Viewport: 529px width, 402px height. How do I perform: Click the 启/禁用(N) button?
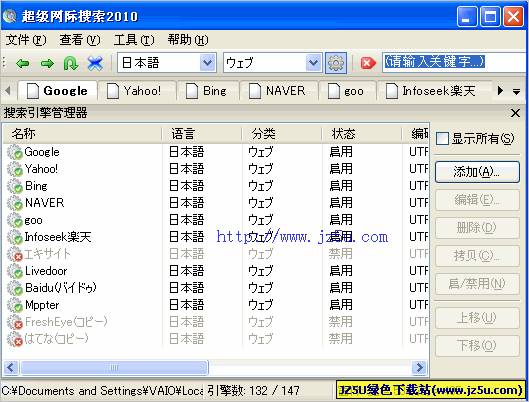coord(477,284)
